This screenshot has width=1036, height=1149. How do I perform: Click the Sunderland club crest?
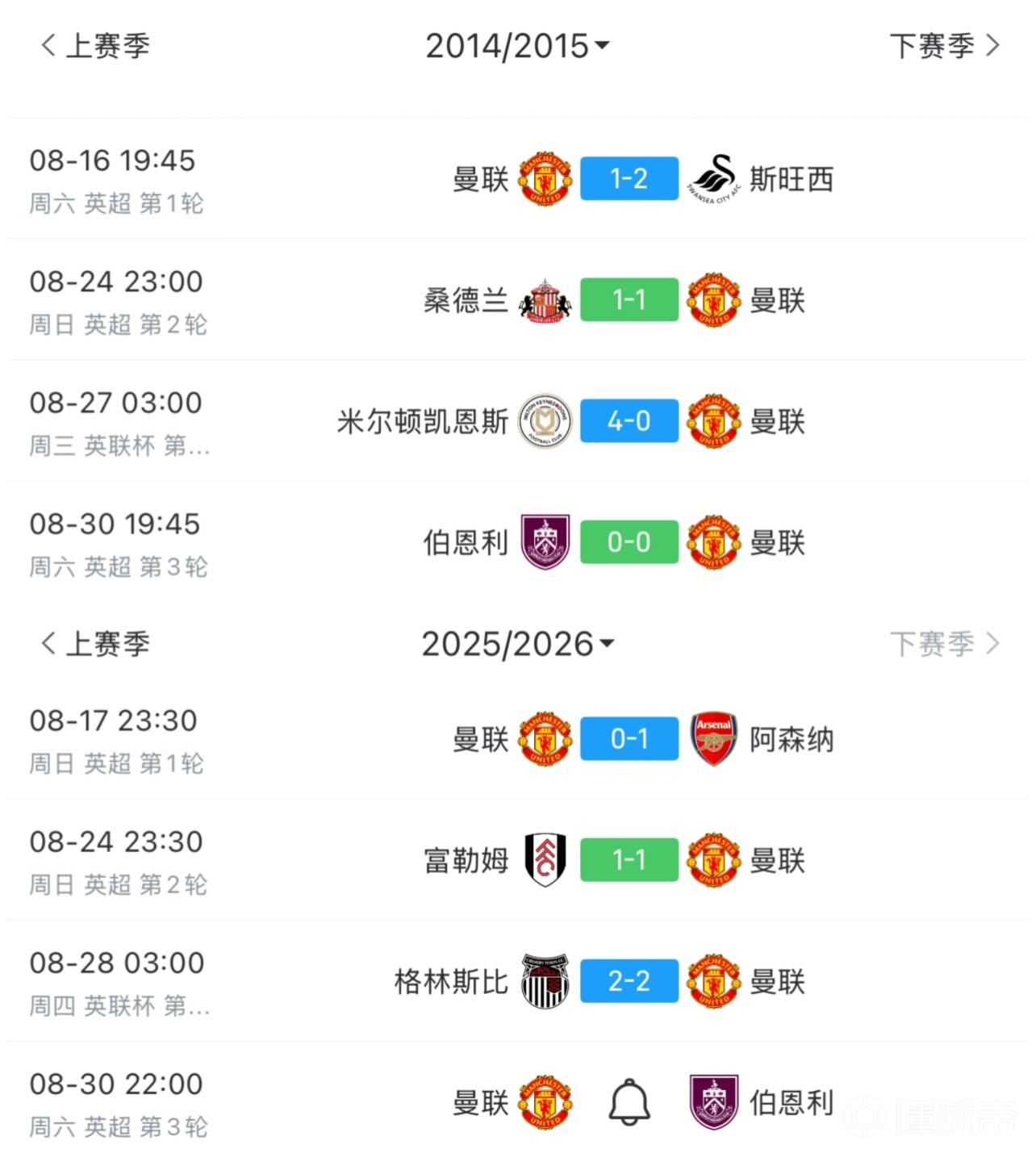[545, 300]
